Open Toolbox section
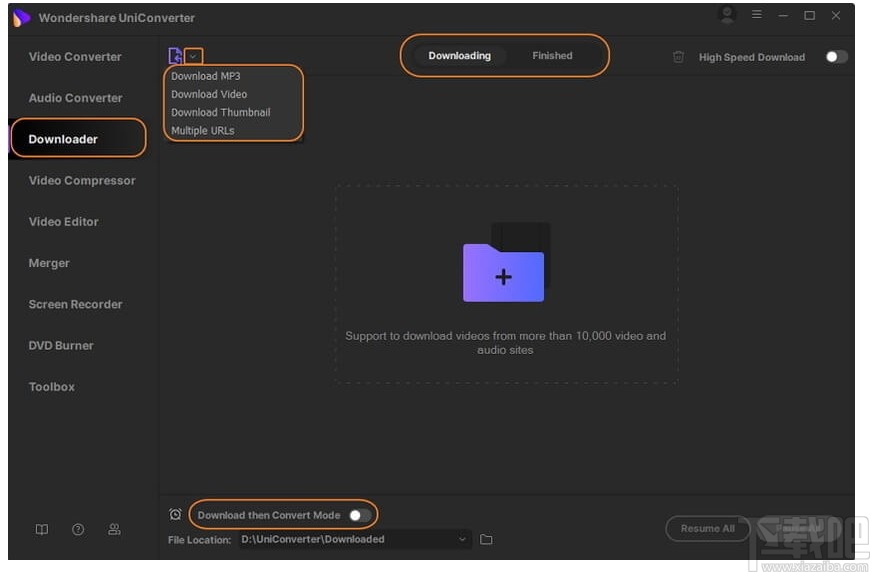 coord(52,387)
